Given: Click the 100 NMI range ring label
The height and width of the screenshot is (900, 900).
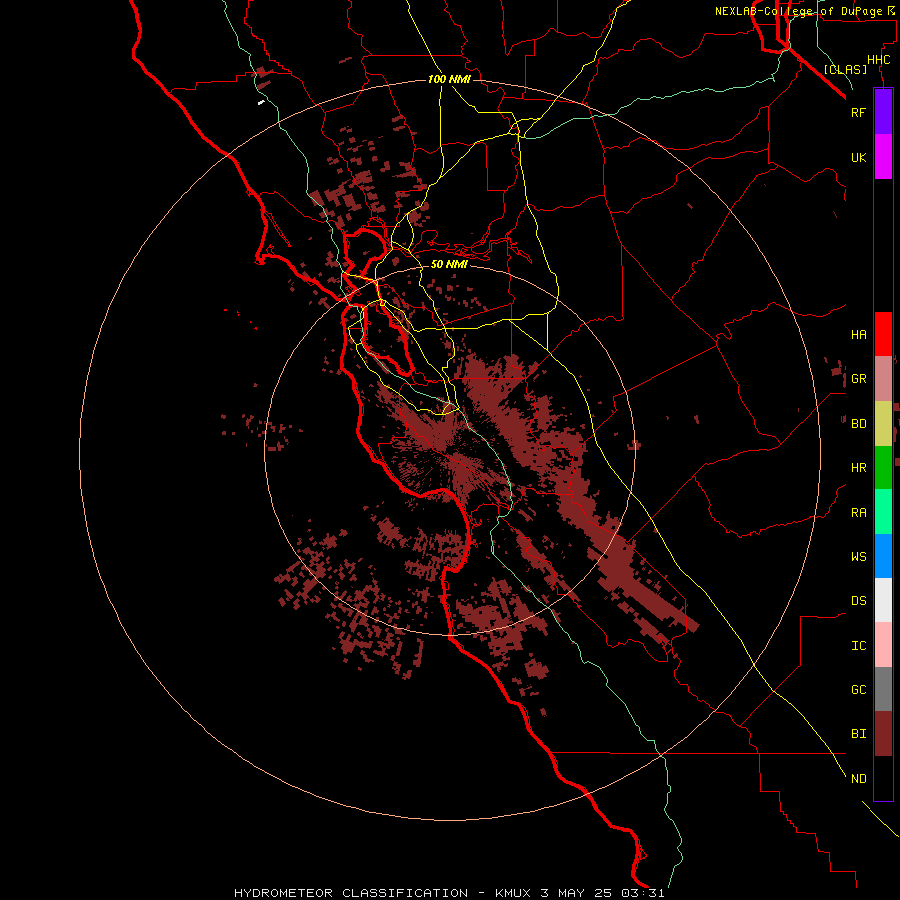Looking at the screenshot, I should click(449, 79).
